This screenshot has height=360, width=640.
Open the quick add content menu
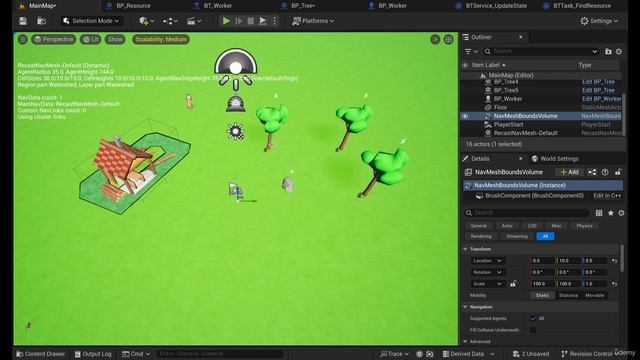(146, 21)
